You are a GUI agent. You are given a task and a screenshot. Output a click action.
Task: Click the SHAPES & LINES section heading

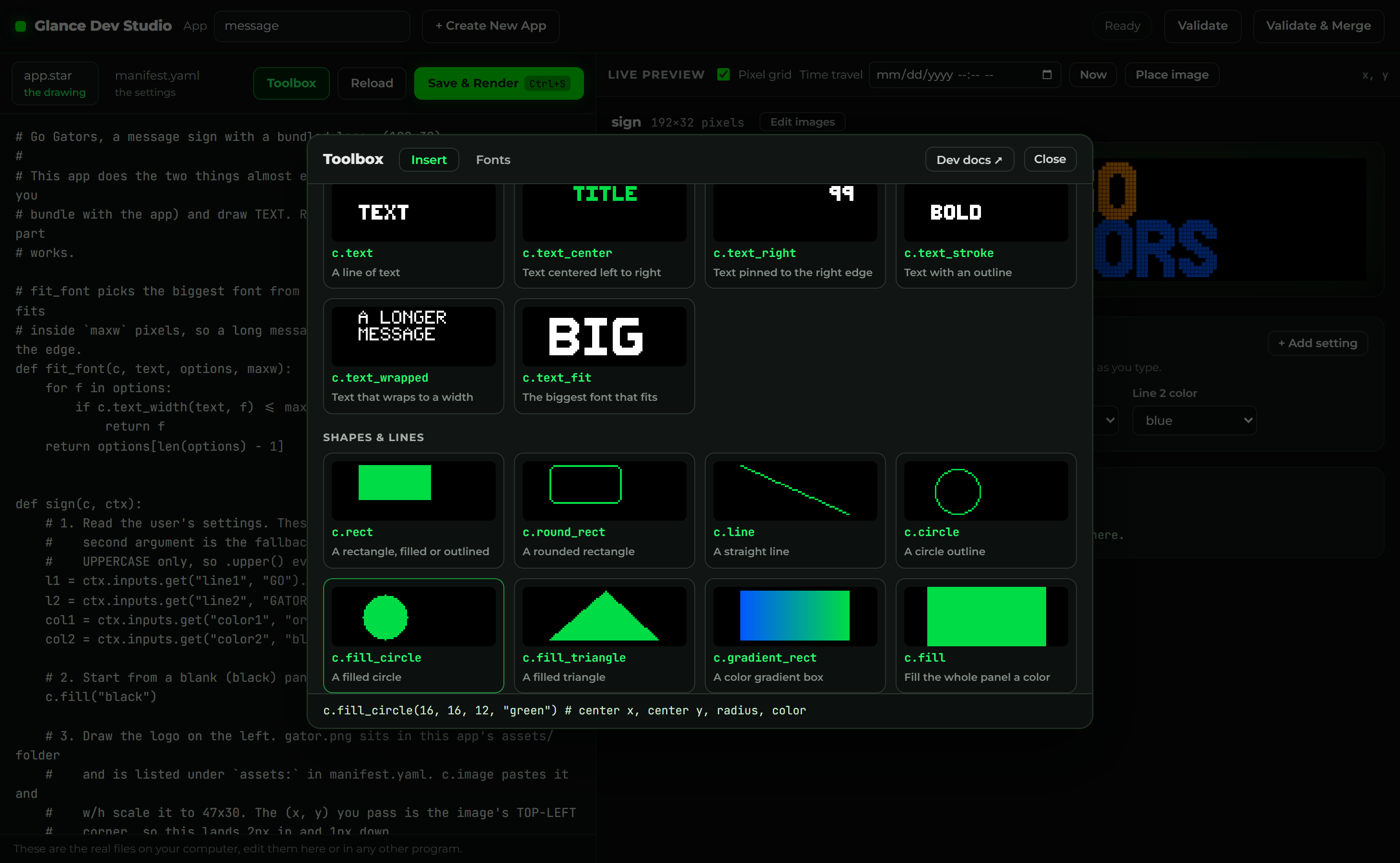click(373, 437)
